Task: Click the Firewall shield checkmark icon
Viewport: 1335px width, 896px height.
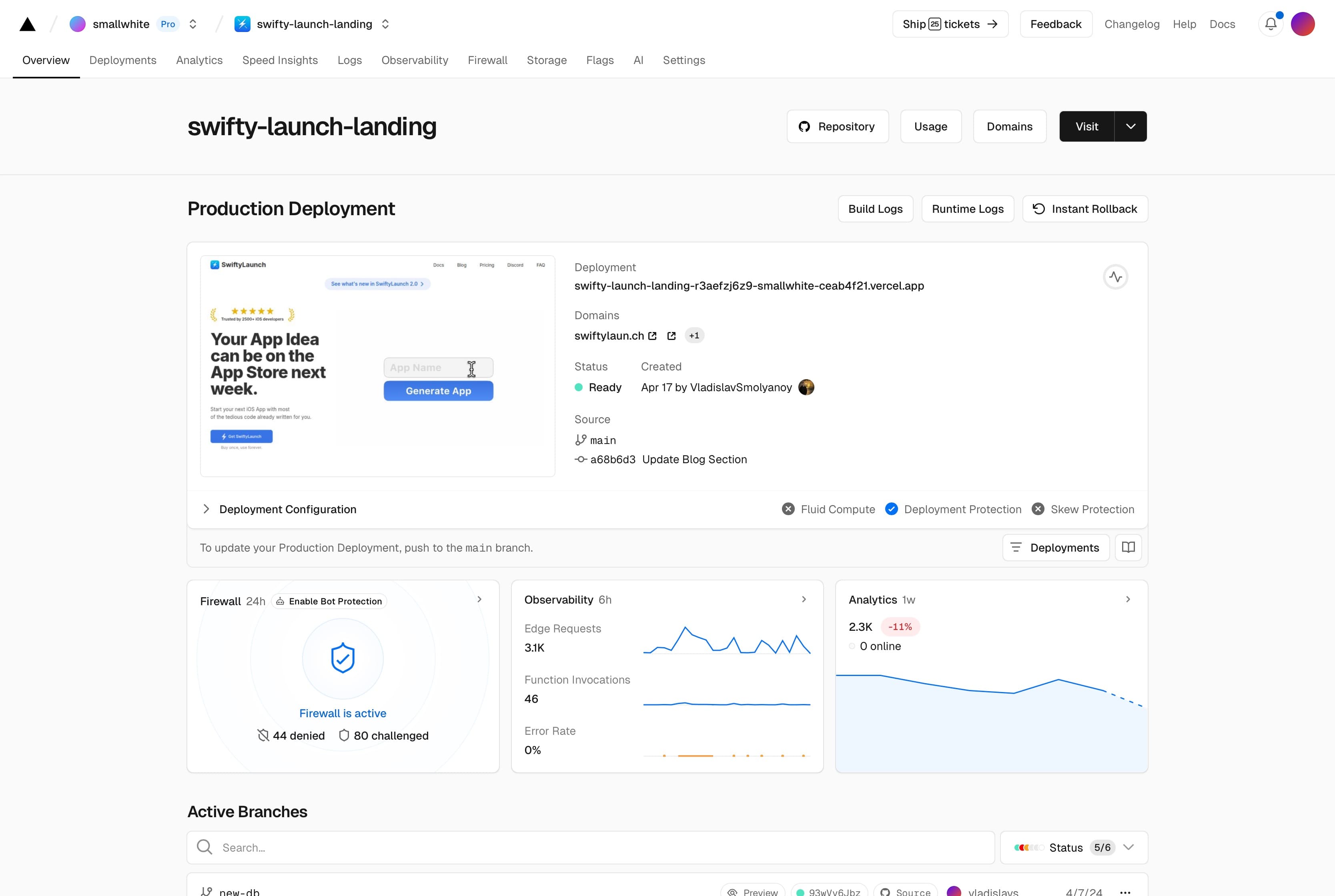Action: [343, 658]
